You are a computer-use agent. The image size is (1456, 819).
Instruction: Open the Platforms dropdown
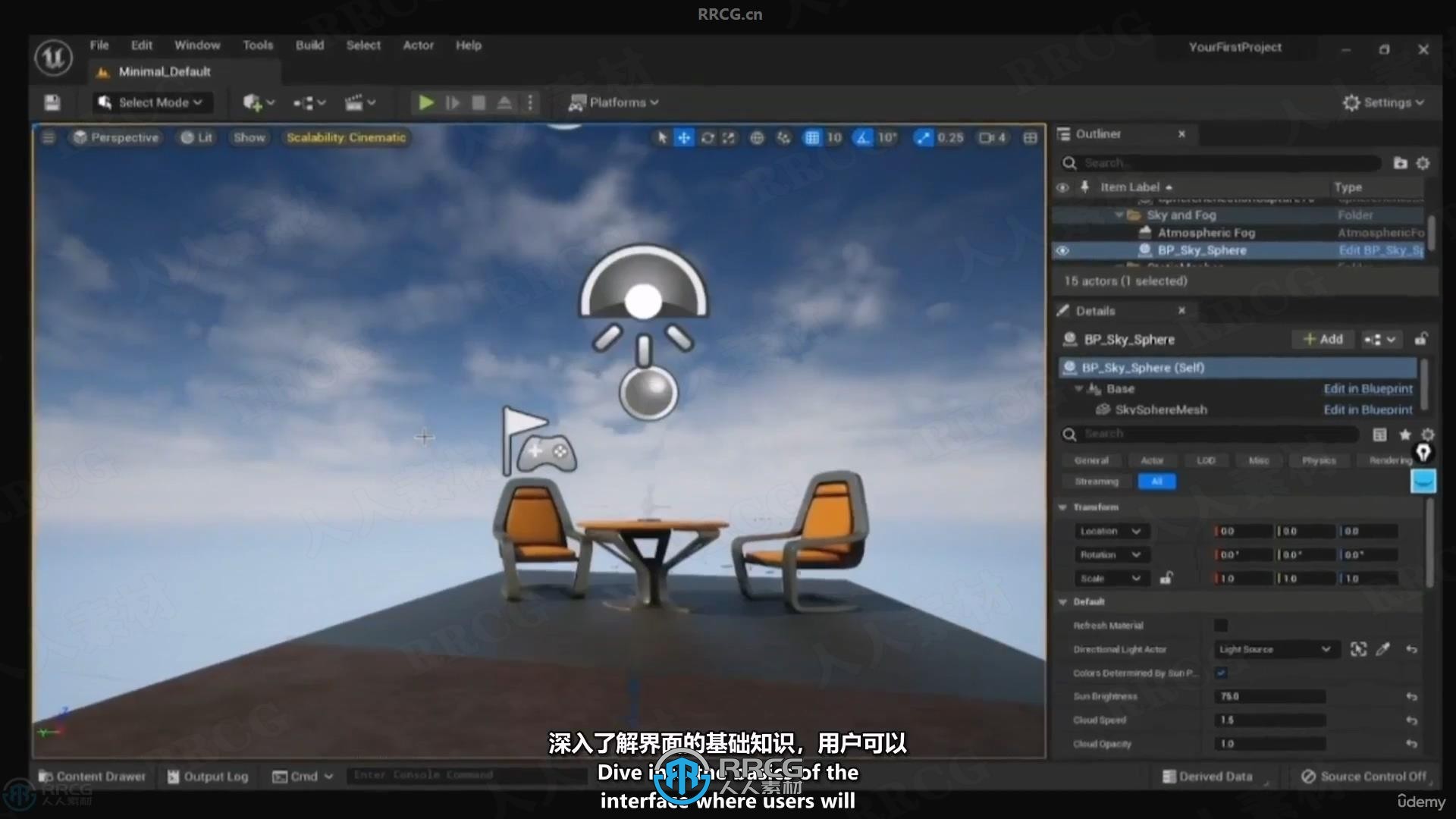point(613,102)
